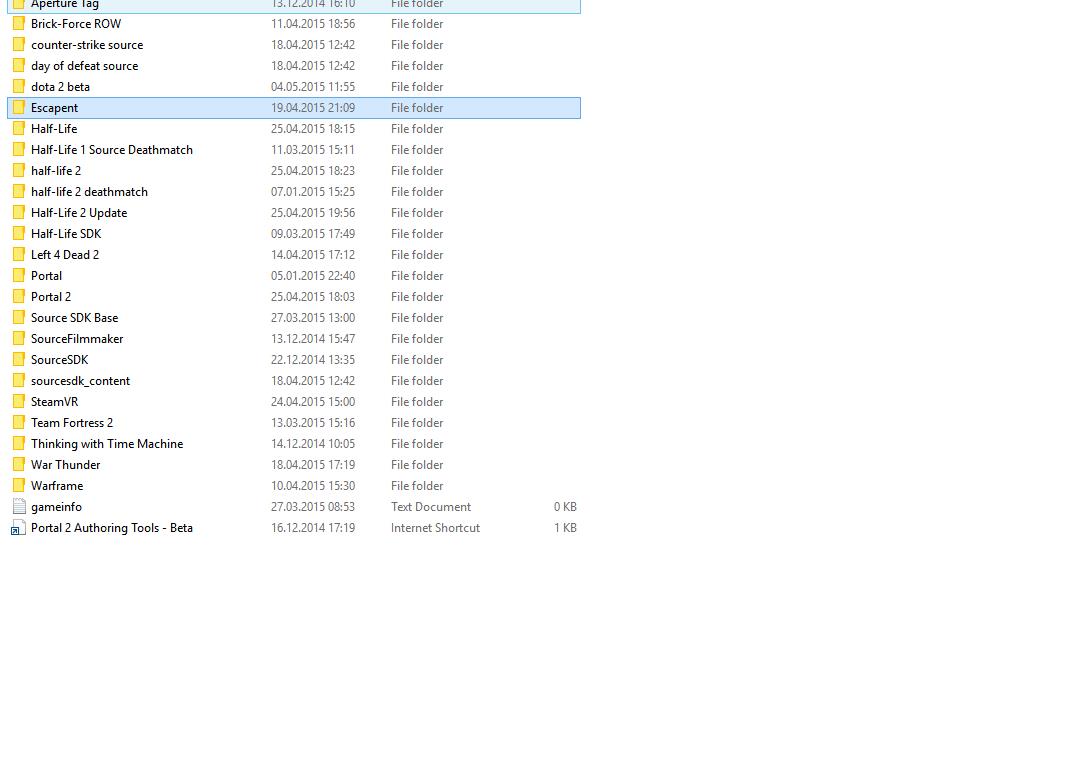Screen dimensions: 1072x770
Task: Click the SourceSDK folder icon
Action: pyautogui.click(x=19, y=360)
